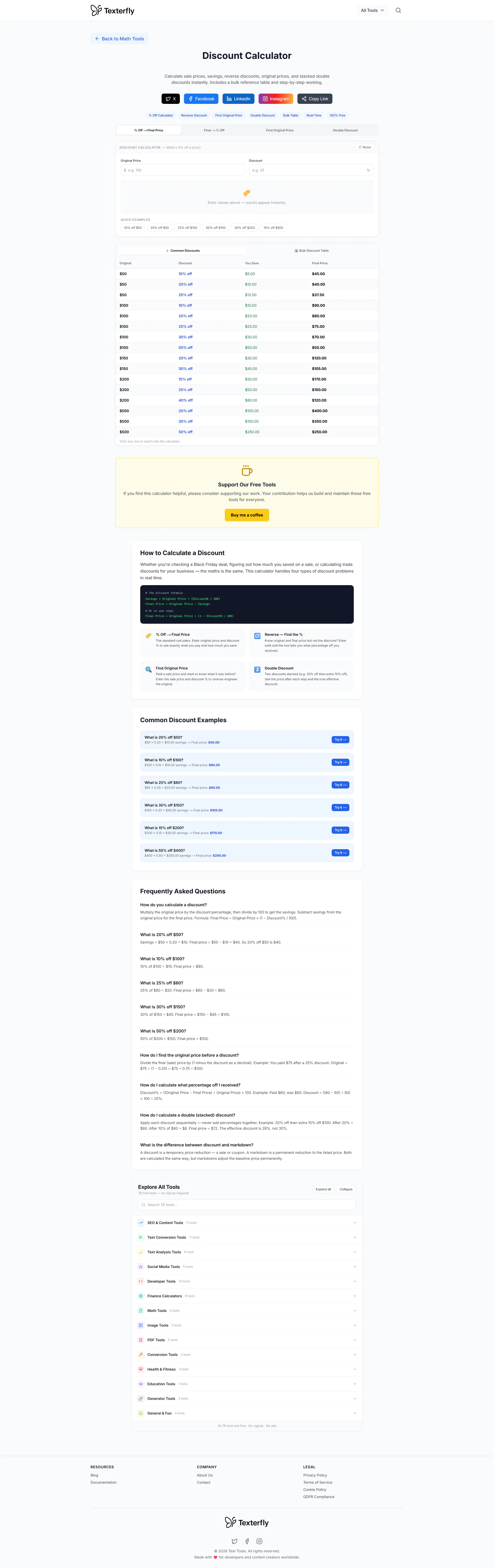Viewport: 494px width, 1568px height.
Task: Load the 25% off $100 quick example
Action: (x=188, y=228)
